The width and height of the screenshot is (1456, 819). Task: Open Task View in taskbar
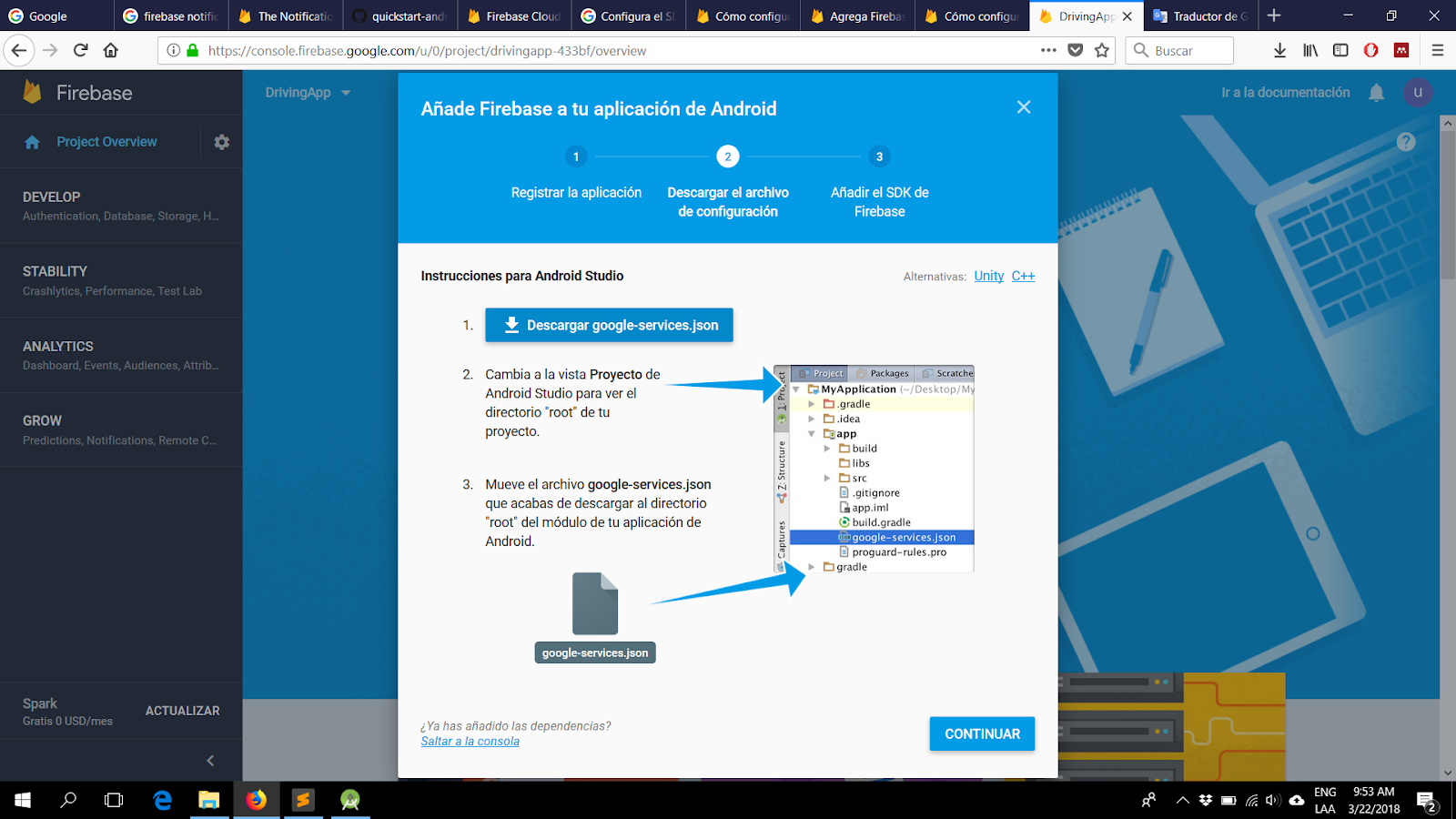pos(114,800)
